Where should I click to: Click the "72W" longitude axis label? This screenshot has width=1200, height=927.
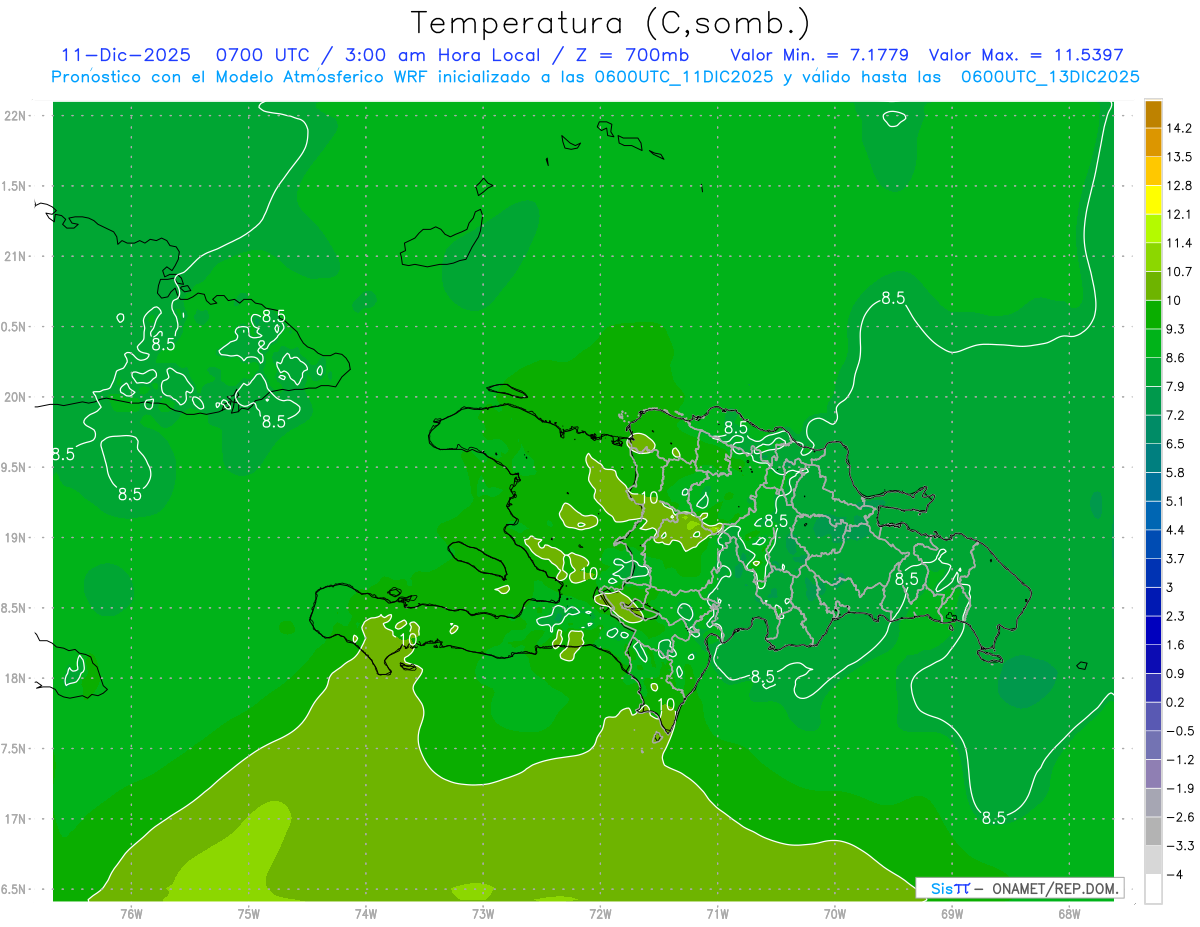click(601, 913)
